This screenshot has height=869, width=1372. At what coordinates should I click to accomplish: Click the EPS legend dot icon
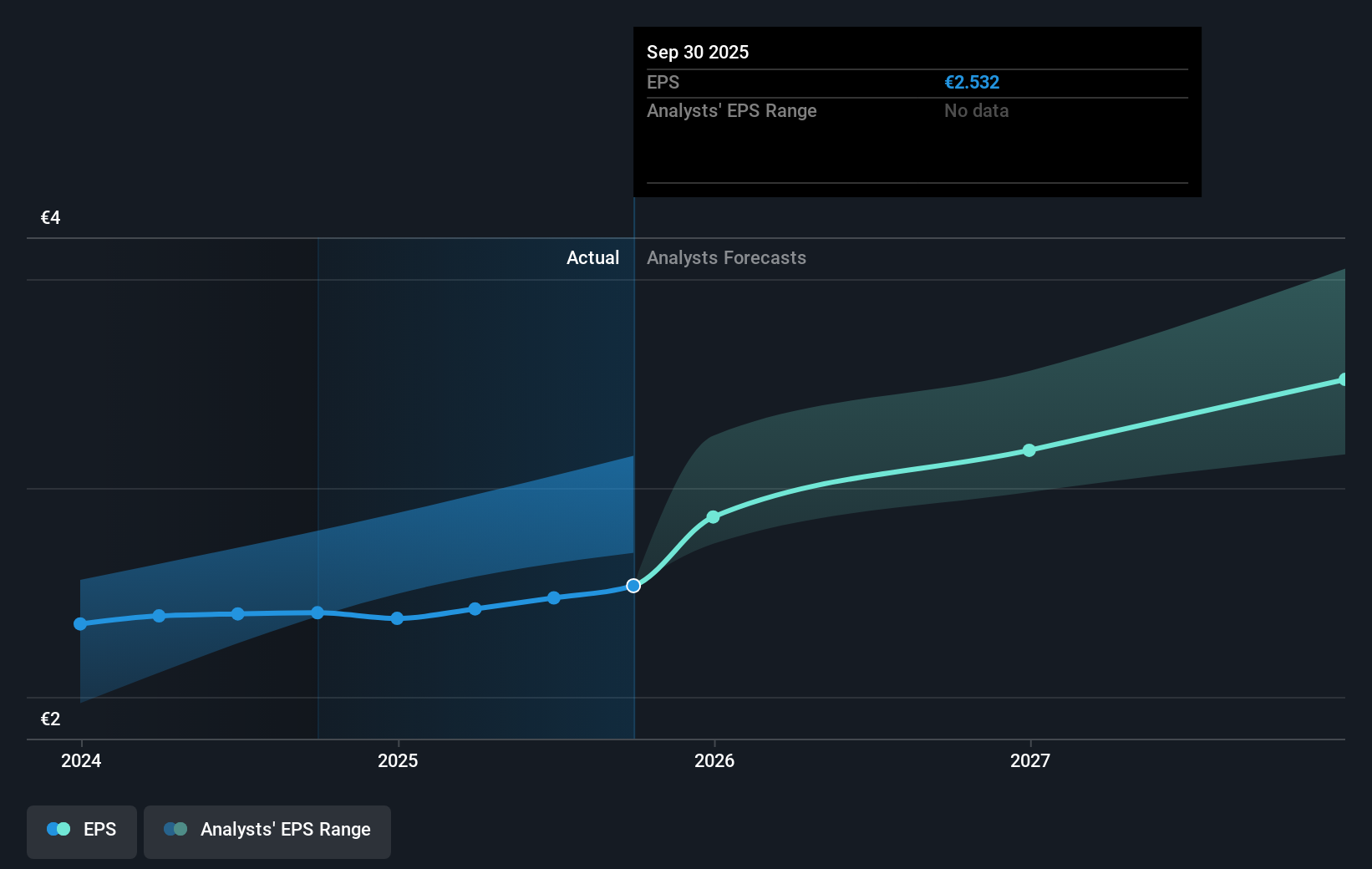tap(58, 829)
